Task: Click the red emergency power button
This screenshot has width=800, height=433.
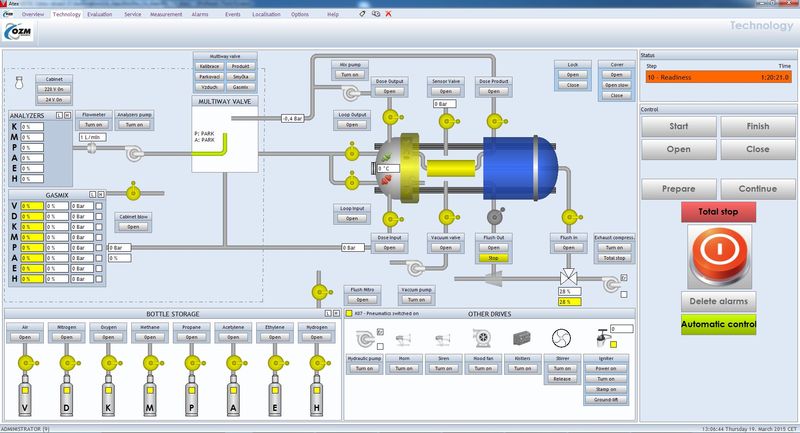Action: [718, 256]
